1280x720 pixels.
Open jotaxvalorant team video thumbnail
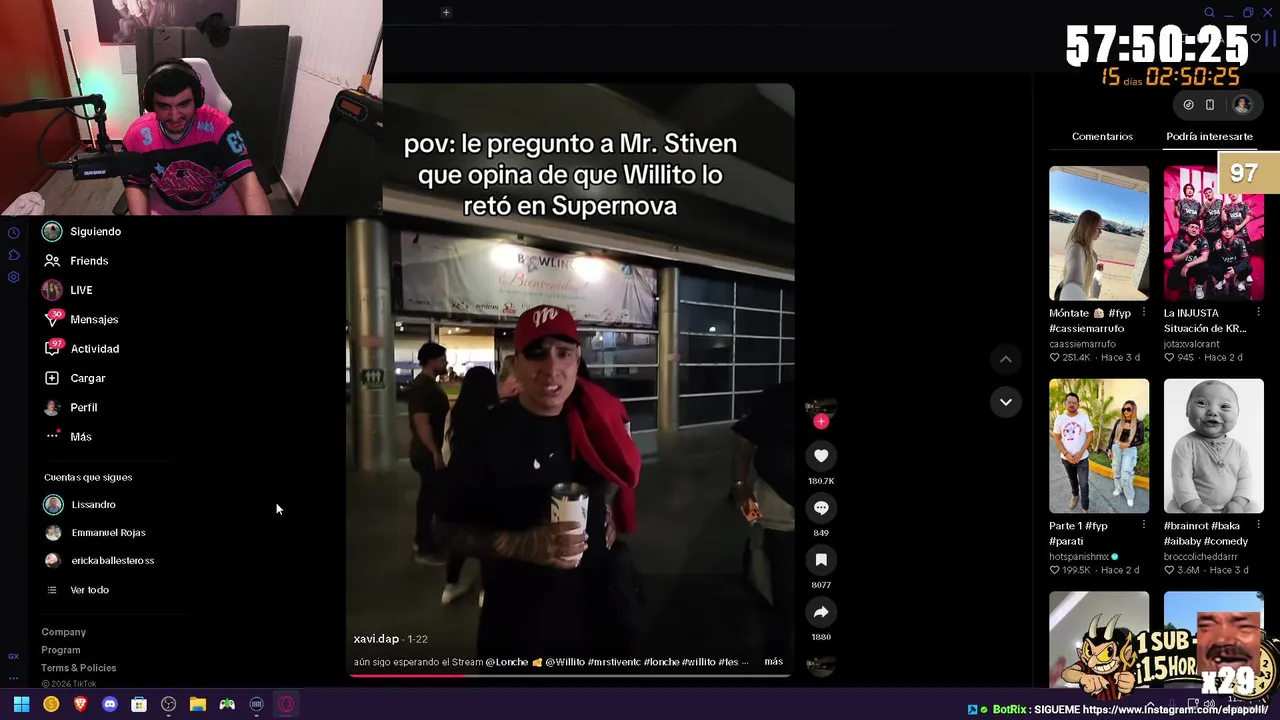click(1214, 233)
